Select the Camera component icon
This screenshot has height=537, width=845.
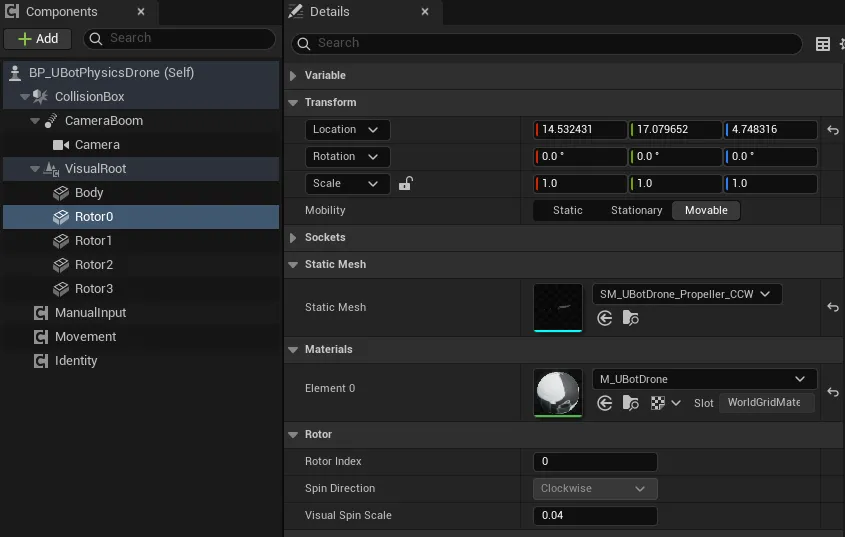click(x=60, y=144)
